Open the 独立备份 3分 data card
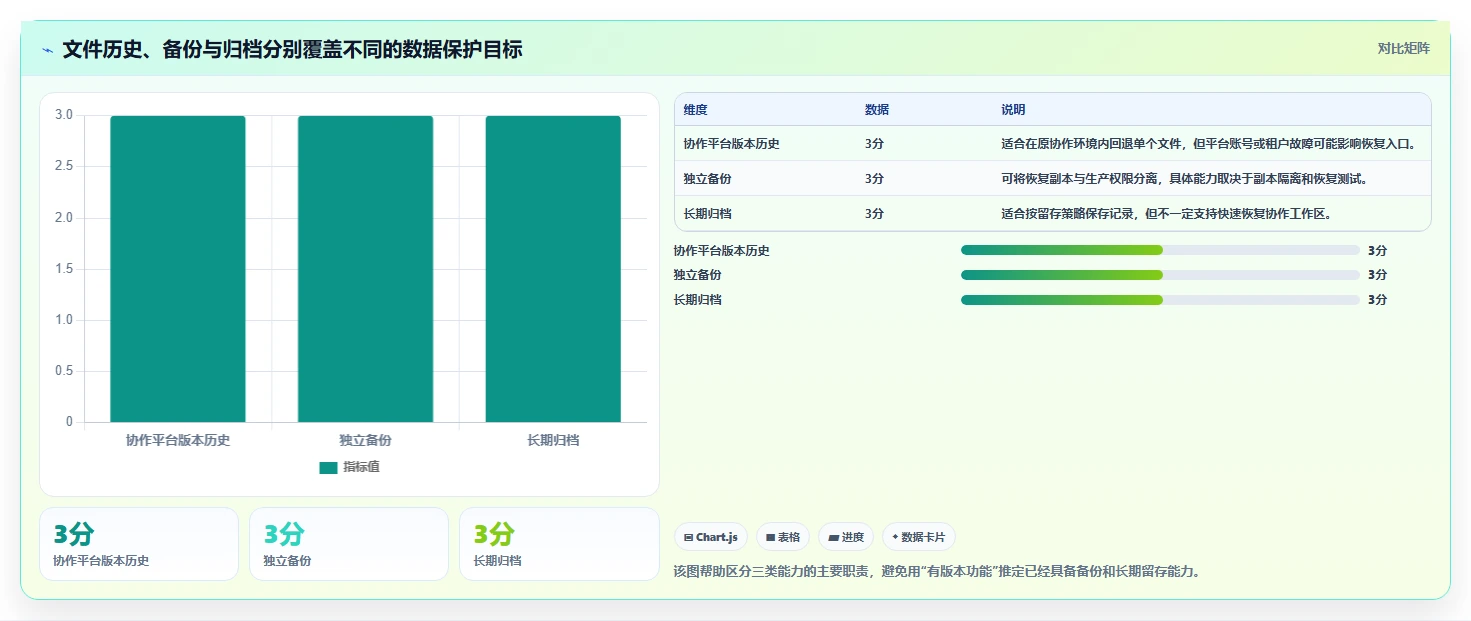The height and width of the screenshot is (621, 1471). pos(349,544)
